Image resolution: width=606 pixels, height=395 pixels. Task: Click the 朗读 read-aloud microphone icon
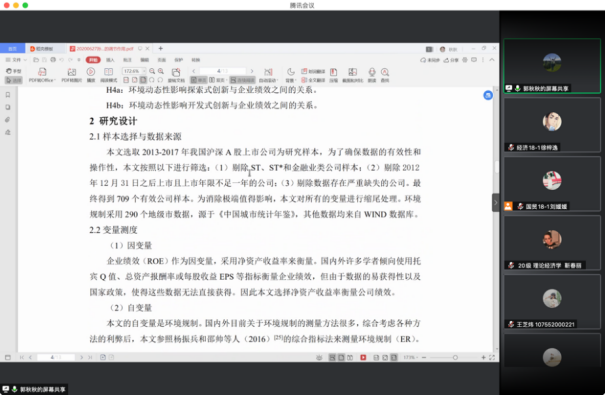pyautogui.click(x=372, y=75)
